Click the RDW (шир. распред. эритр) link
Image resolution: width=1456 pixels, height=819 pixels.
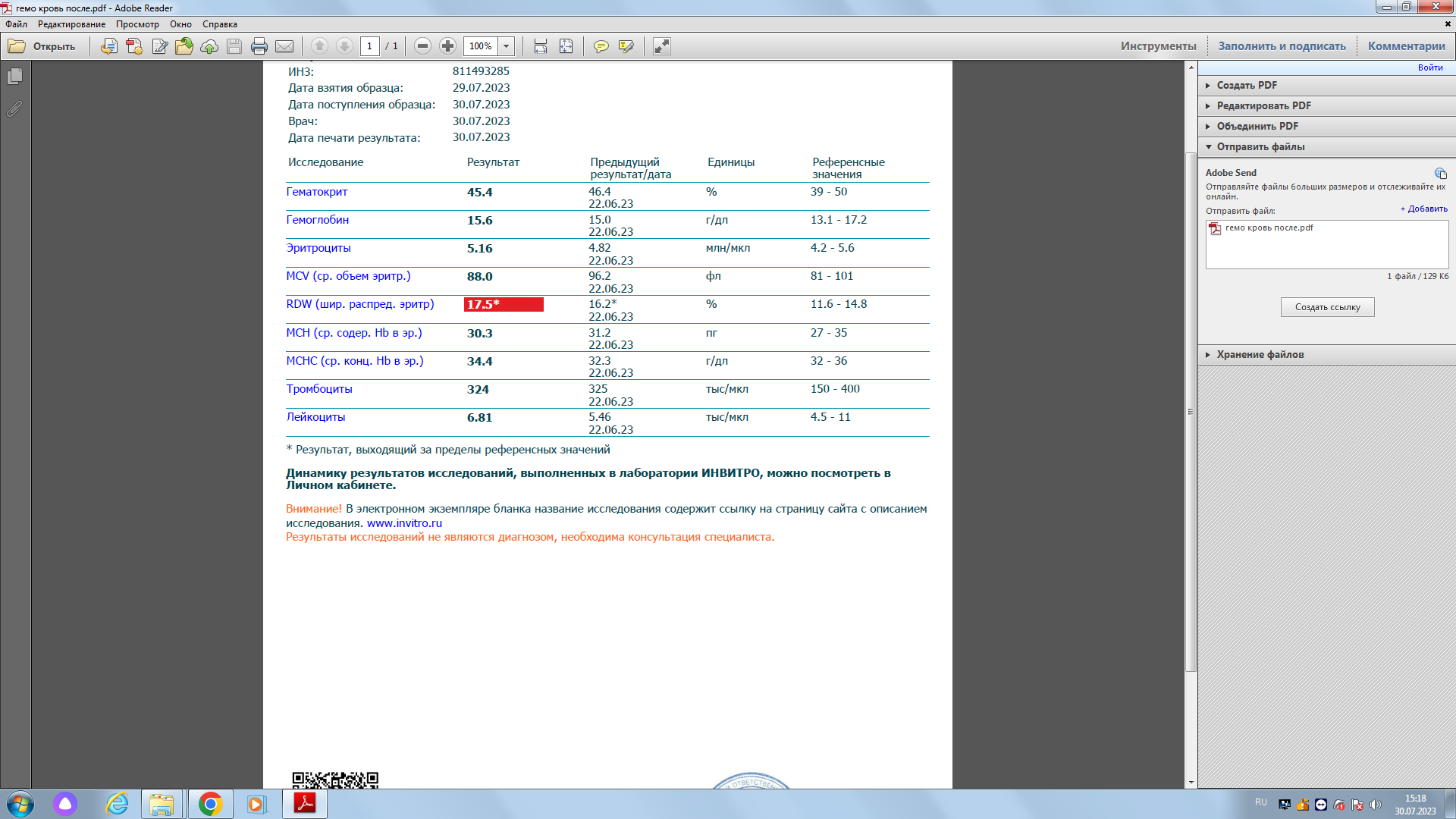pyautogui.click(x=360, y=304)
